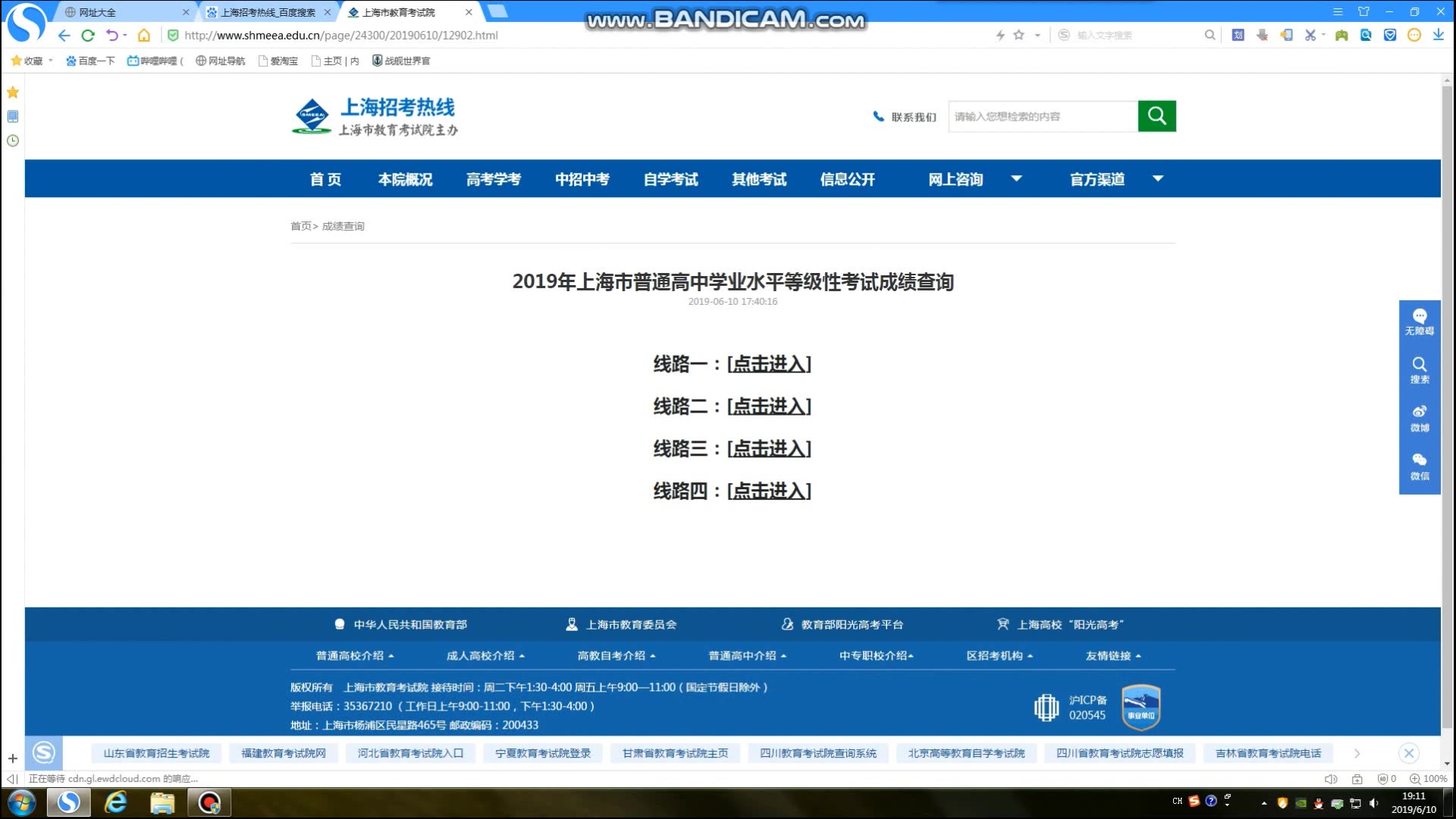1456x819 pixels.
Task: Visit 山东省教育招生考试院 link at bottom
Action: [157, 753]
